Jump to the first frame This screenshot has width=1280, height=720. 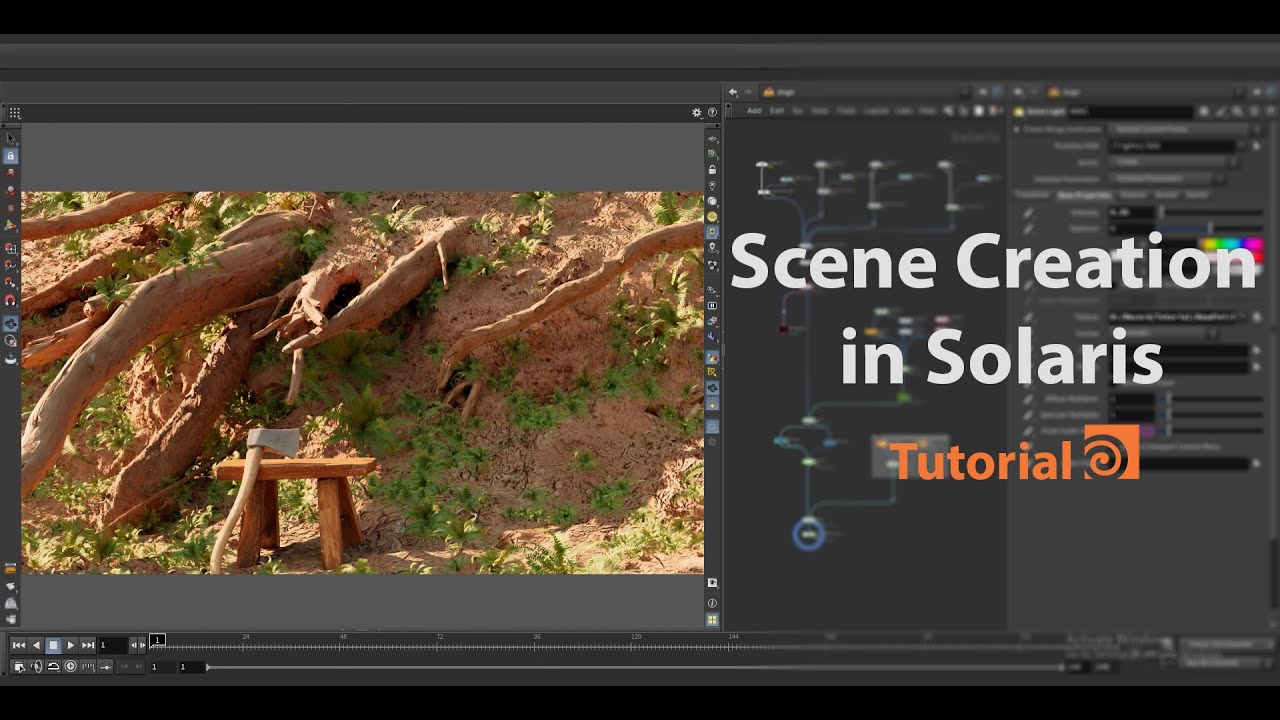point(18,646)
